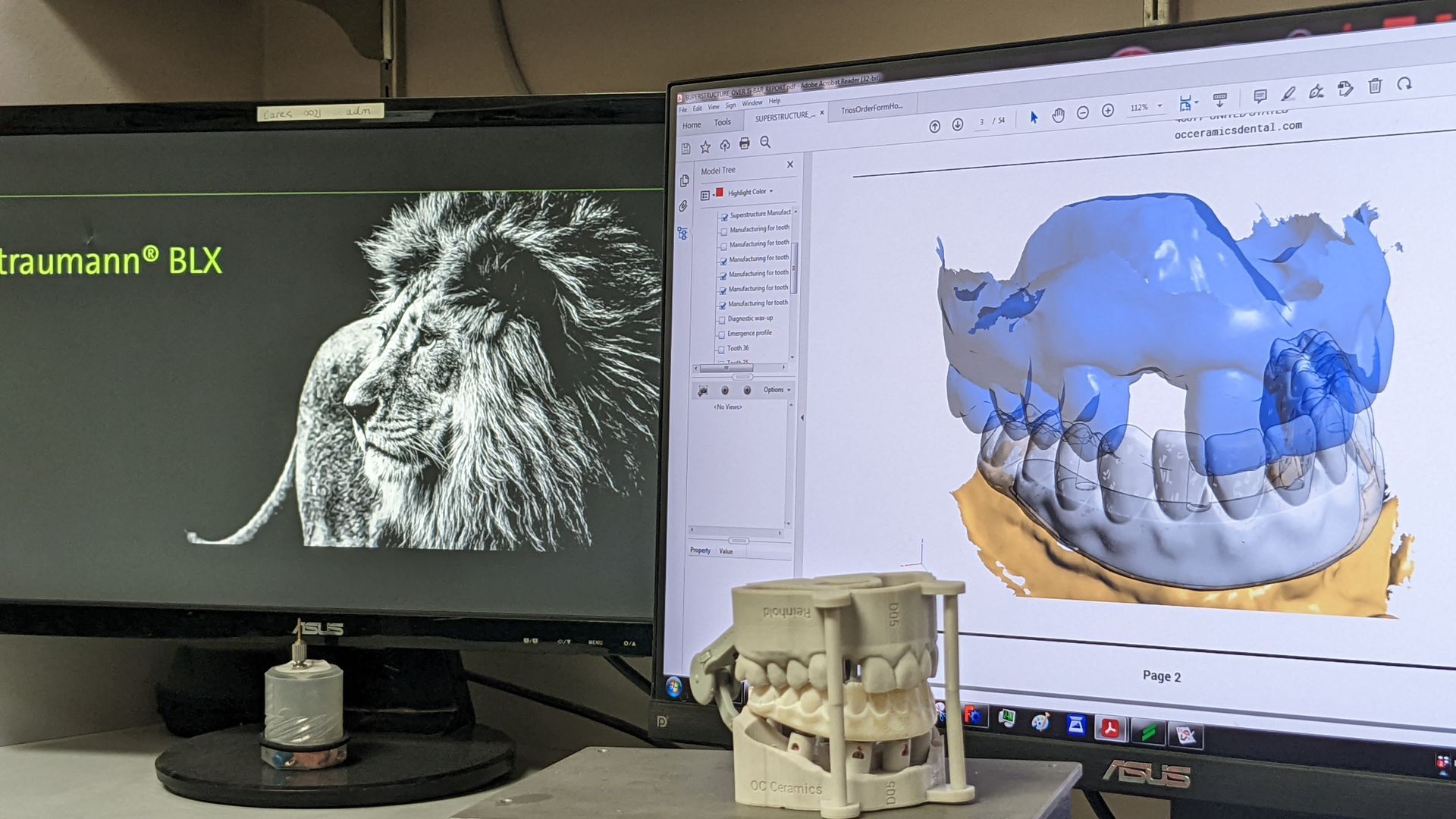Select the highlighter pen tool
Image resolution: width=1456 pixels, height=819 pixels.
(x=1288, y=94)
